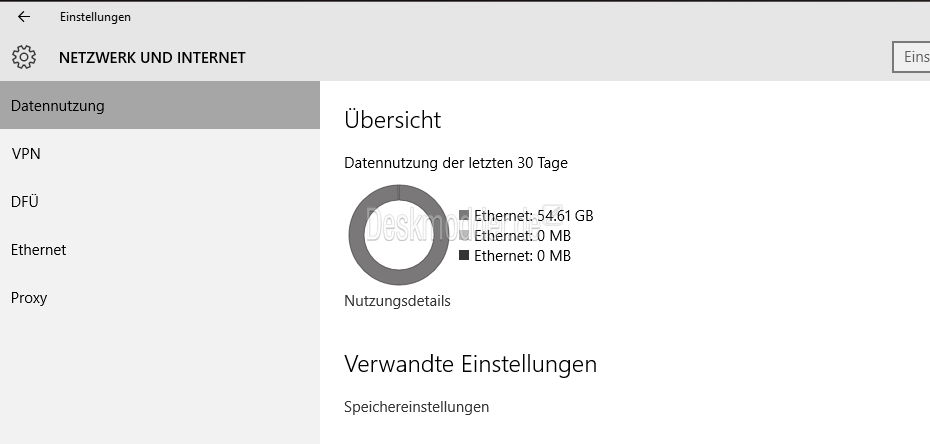Open the Nutzungsdetails link
The height and width of the screenshot is (444, 930).
[x=397, y=301]
